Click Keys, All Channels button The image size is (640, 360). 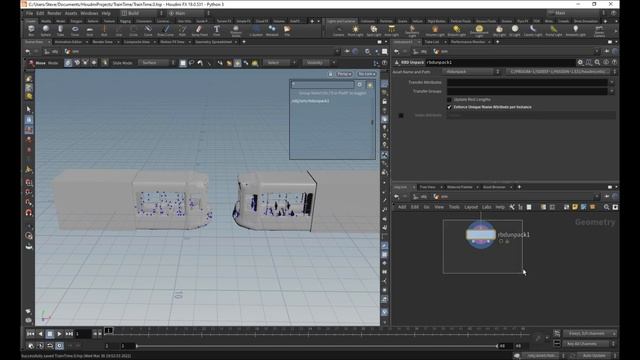[589, 333]
